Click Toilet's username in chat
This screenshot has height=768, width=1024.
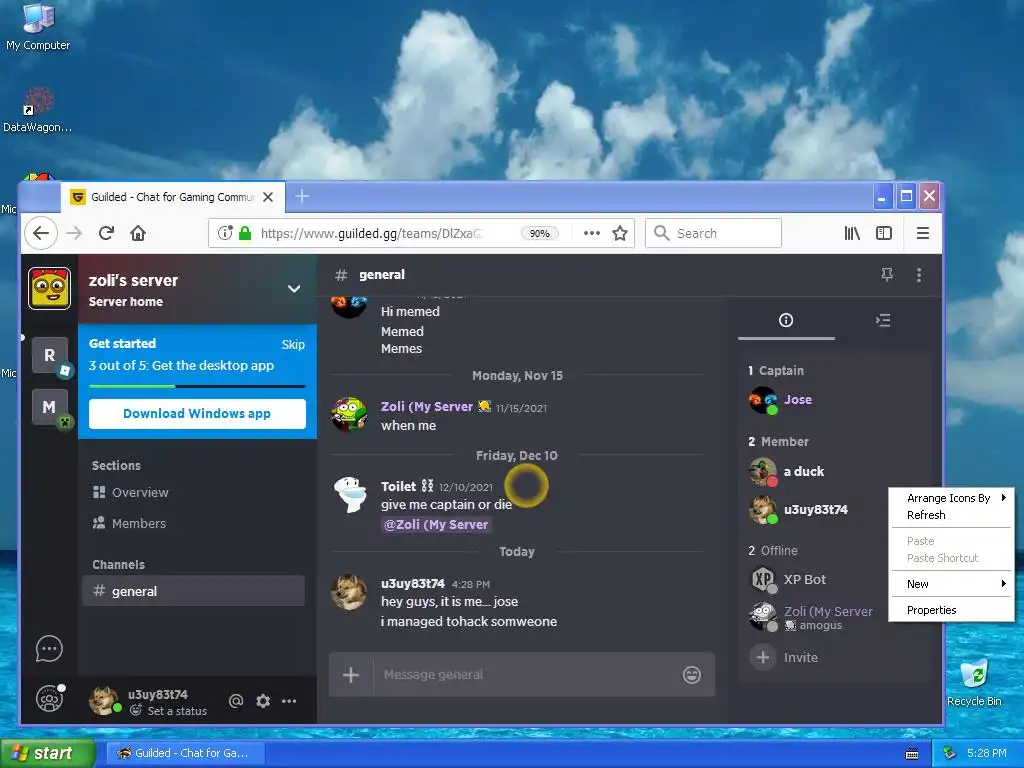(398, 487)
